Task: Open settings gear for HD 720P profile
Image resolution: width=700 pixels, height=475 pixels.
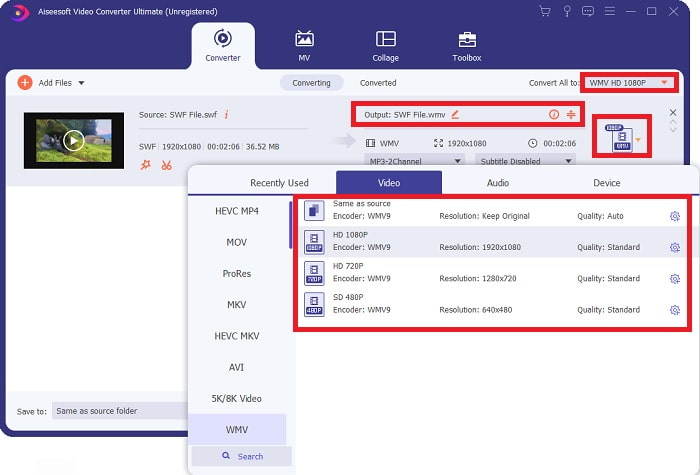Action: 675,279
